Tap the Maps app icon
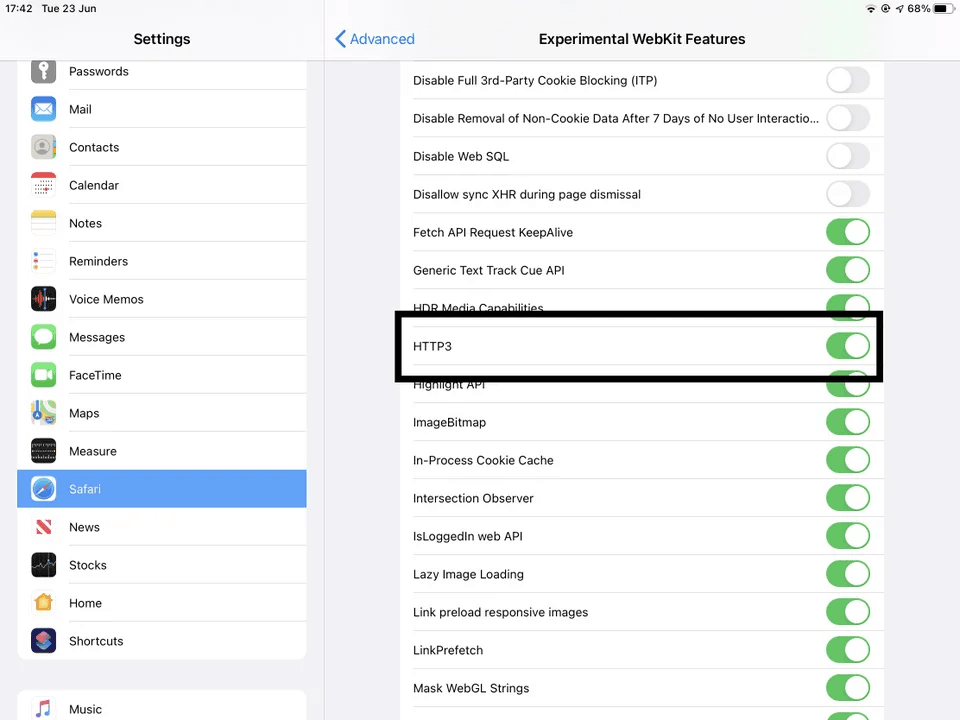The height and width of the screenshot is (720, 960). pyautogui.click(x=43, y=413)
